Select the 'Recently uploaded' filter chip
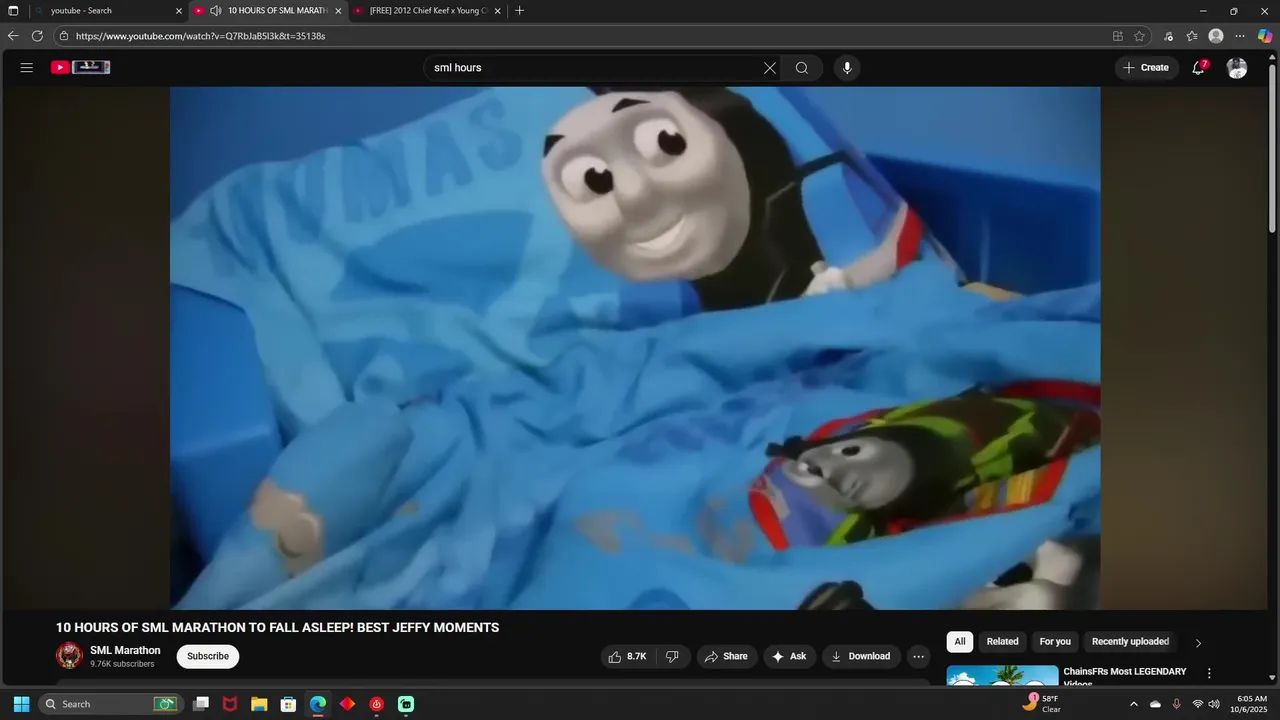The image size is (1280, 720). (1130, 642)
